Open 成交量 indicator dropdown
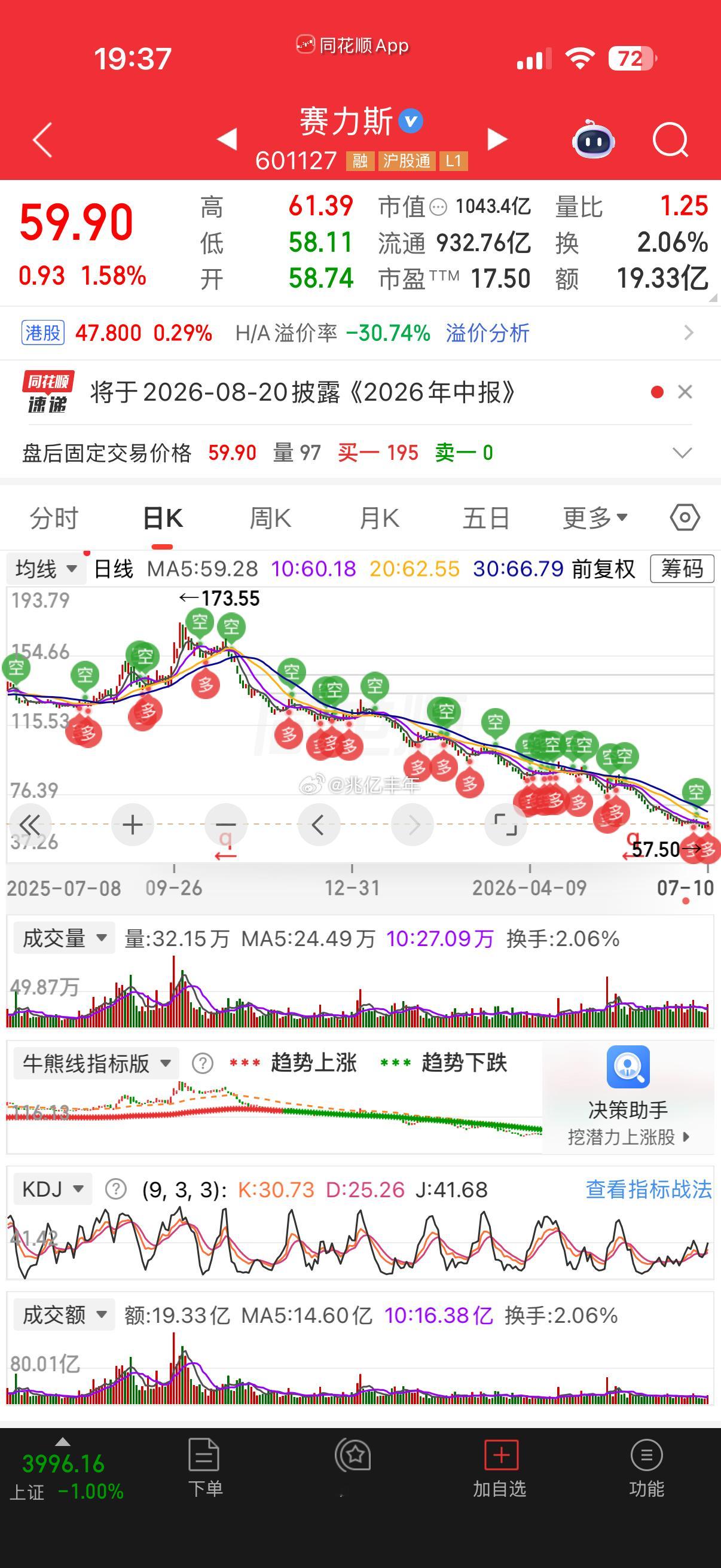The height and width of the screenshot is (1568, 721). 64,939
